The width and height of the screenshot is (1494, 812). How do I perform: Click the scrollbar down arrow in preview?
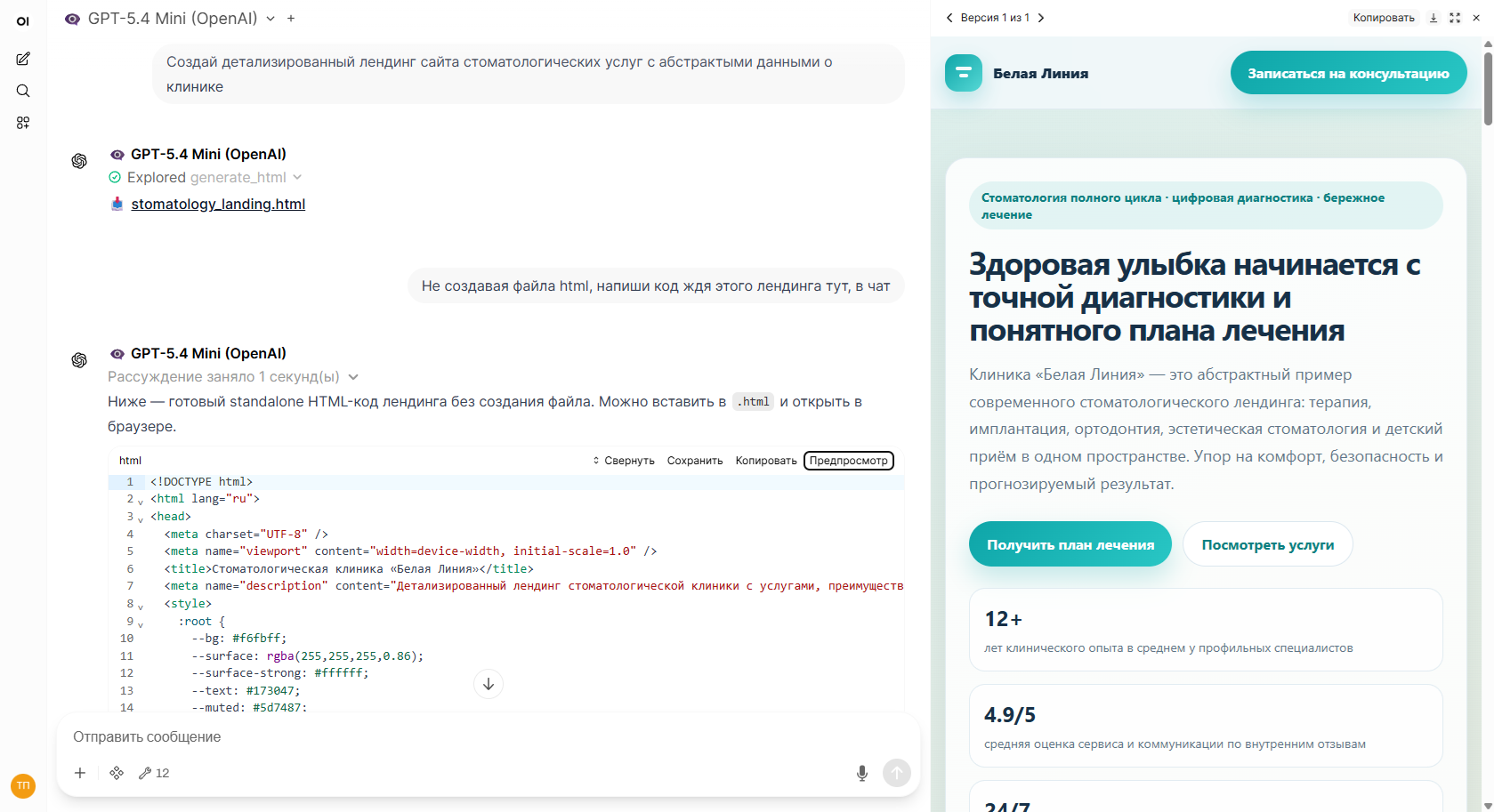point(1488,806)
